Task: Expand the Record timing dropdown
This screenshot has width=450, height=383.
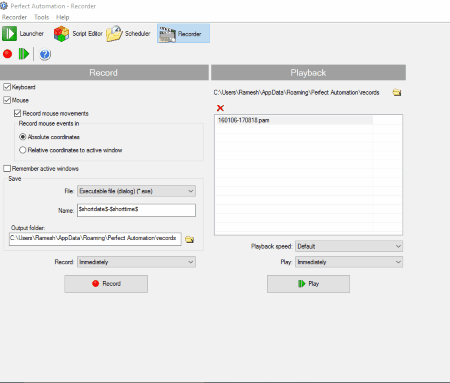Action: click(x=136, y=262)
